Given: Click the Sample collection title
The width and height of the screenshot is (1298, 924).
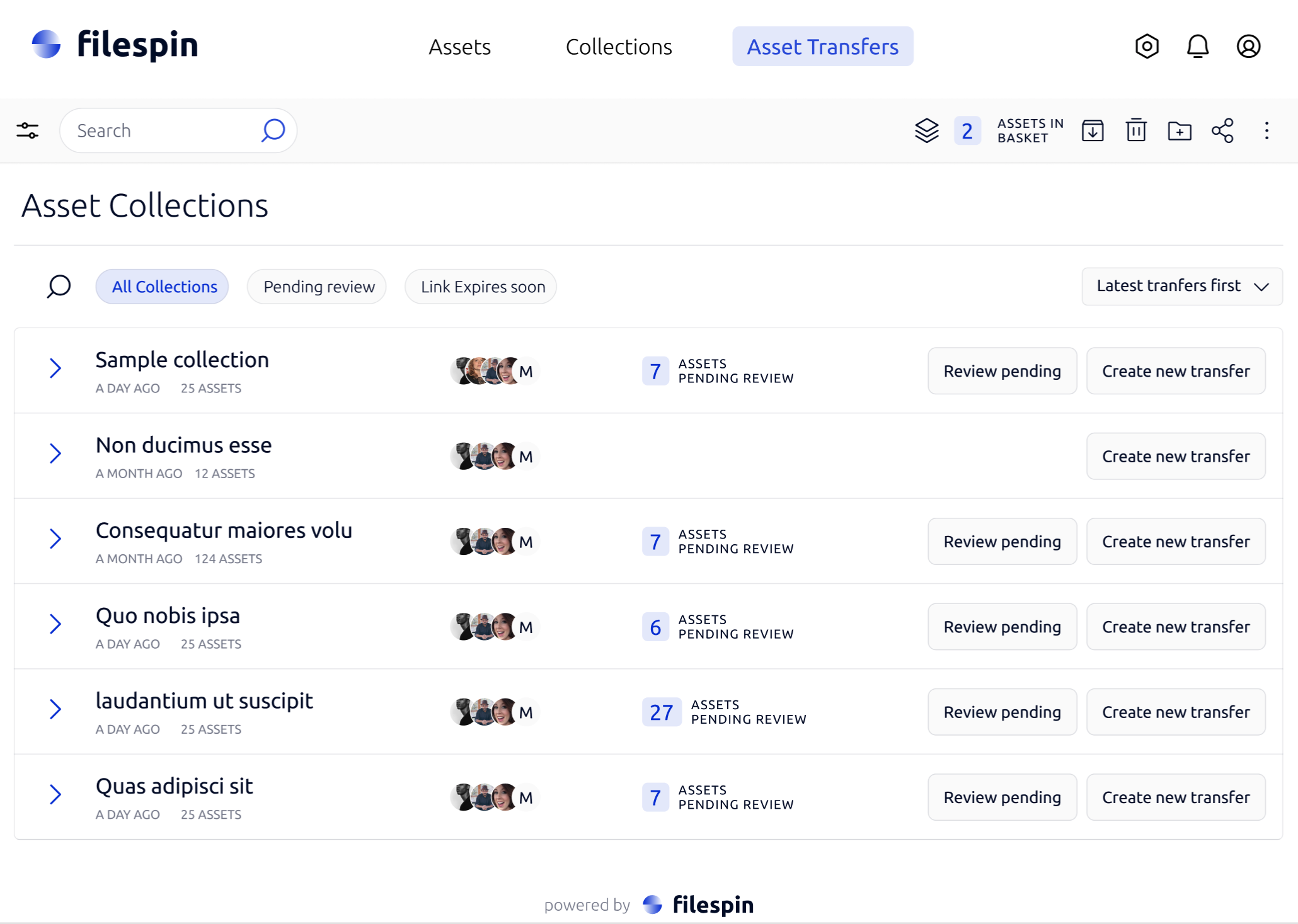Looking at the screenshot, I should tap(182, 360).
